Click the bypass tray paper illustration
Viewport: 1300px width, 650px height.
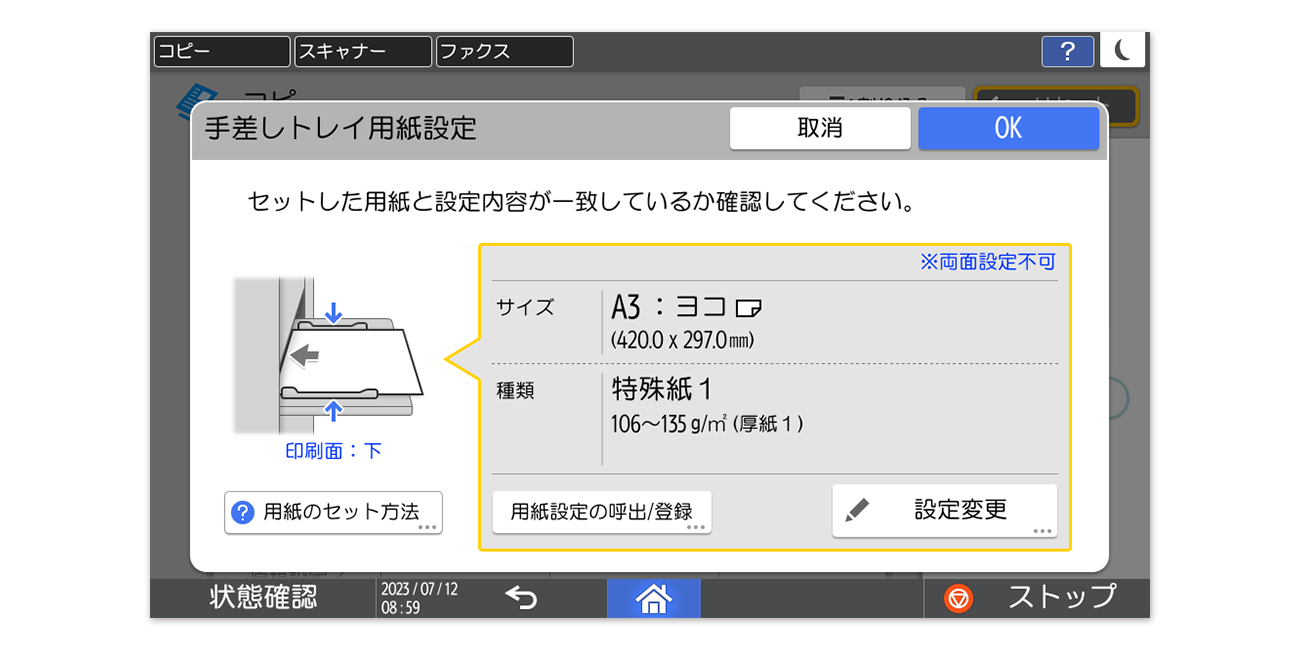pos(329,355)
